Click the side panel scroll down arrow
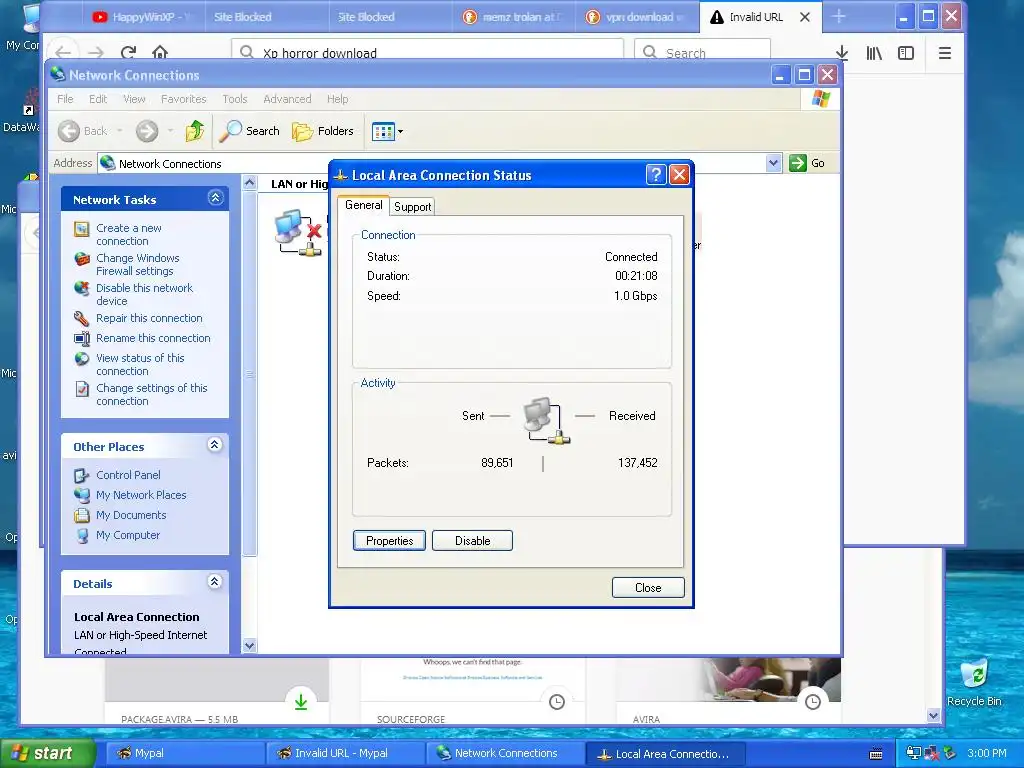The image size is (1024, 768). [249, 646]
